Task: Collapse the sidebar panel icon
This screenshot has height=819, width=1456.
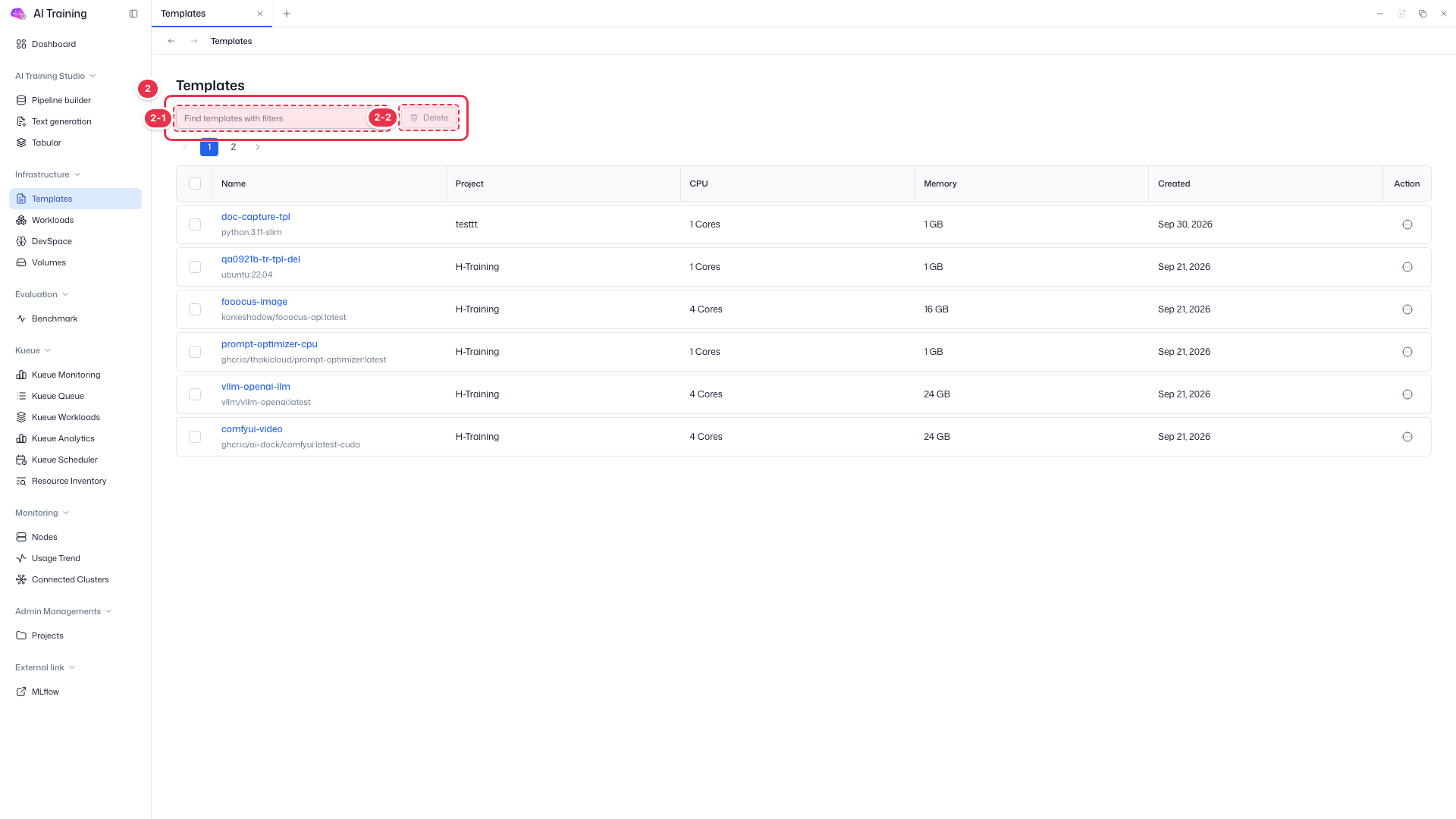Action: (133, 14)
